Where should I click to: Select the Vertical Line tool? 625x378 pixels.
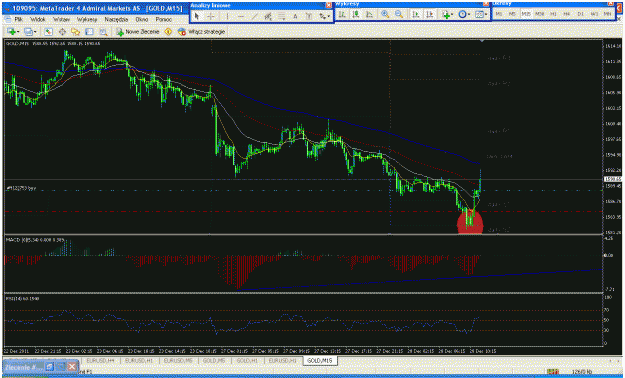[227, 16]
